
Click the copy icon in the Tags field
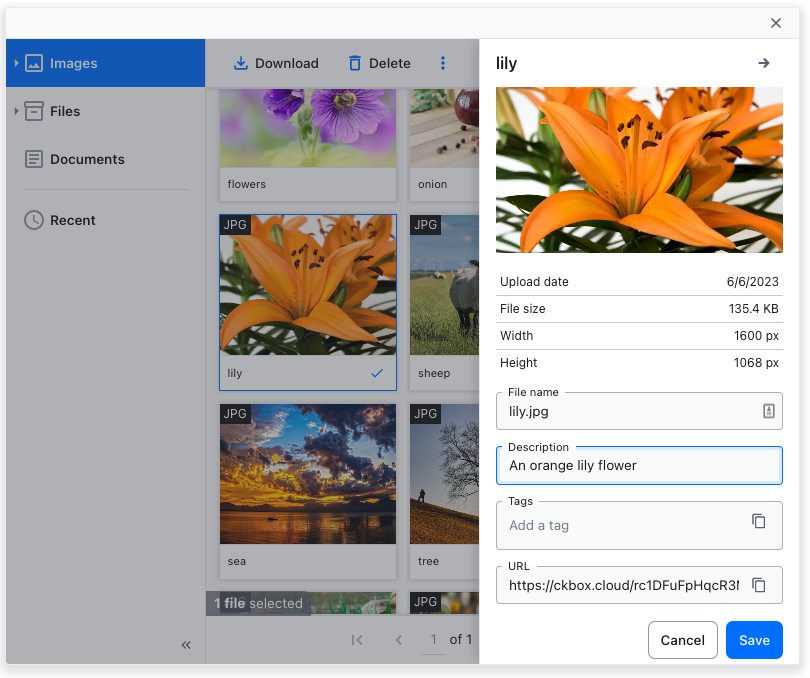click(x=758, y=521)
